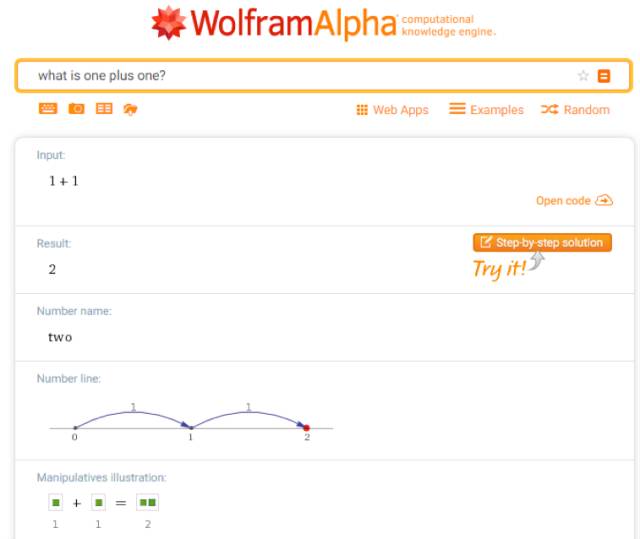The height and width of the screenshot is (539, 640).
Task: Click the Input: pod label
Action: [x=51, y=155]
